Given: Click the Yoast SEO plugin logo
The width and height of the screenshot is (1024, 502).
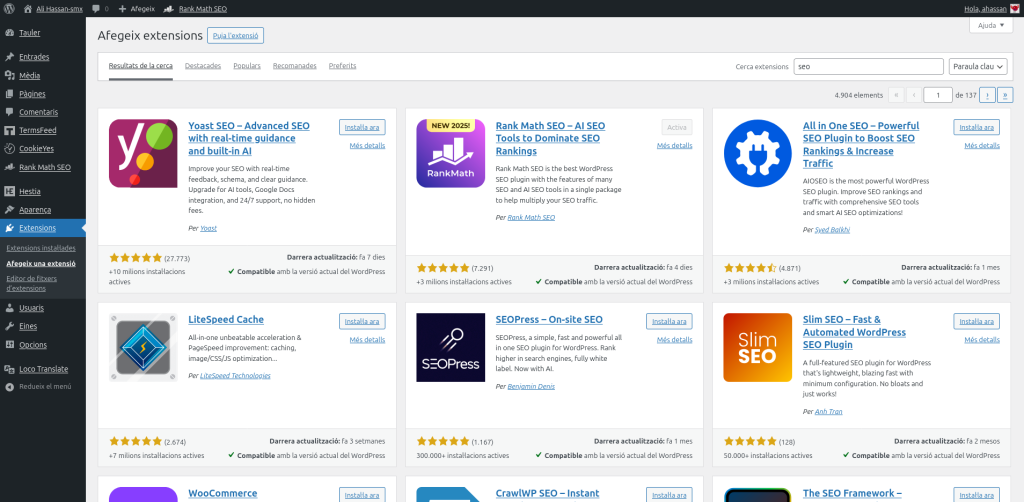Looking at the screenshot, I should click(x=143, y=153).
